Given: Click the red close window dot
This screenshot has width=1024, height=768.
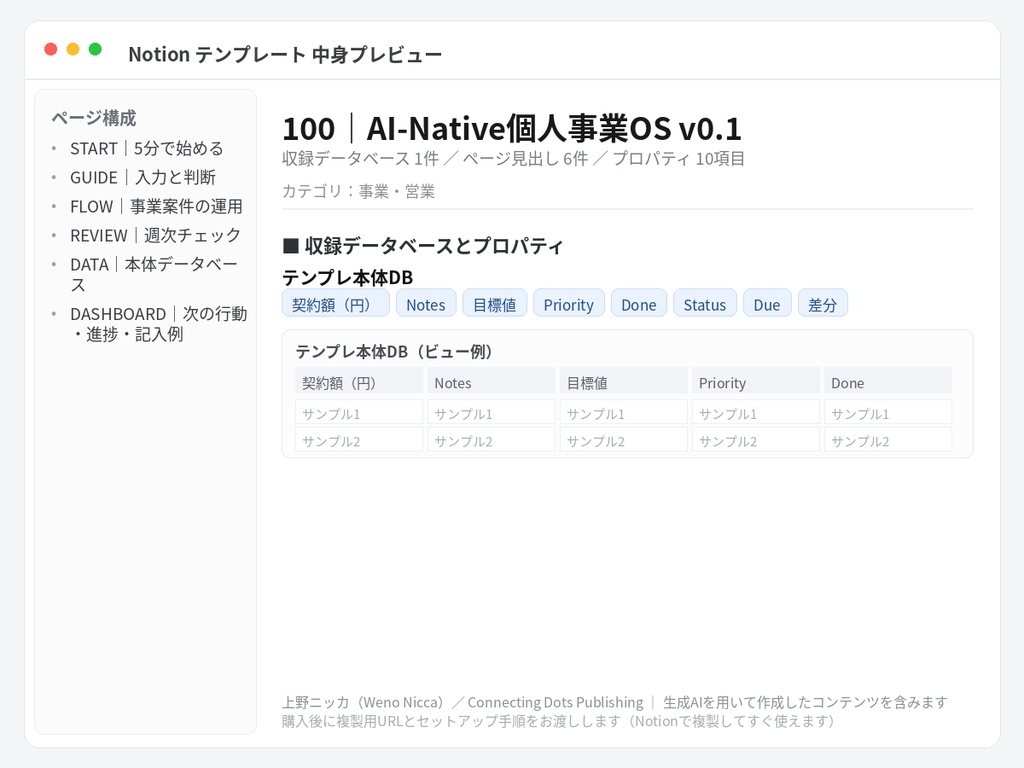Looking at the screenshot, I should click(51, 49).
